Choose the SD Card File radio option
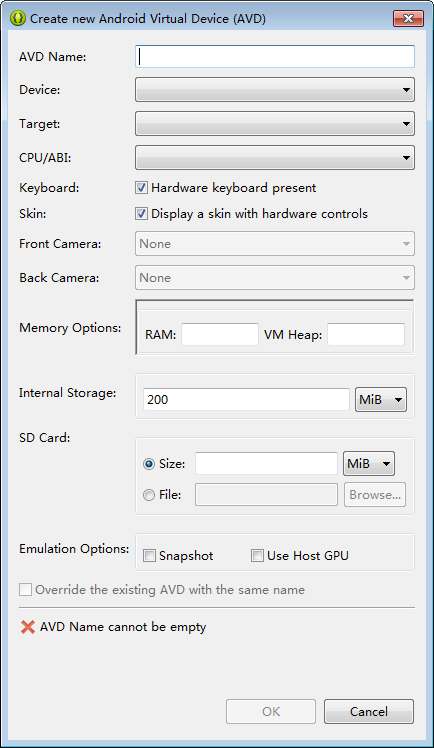The width and height of the screenshot is (434, 748). click(x=149, y=495)
